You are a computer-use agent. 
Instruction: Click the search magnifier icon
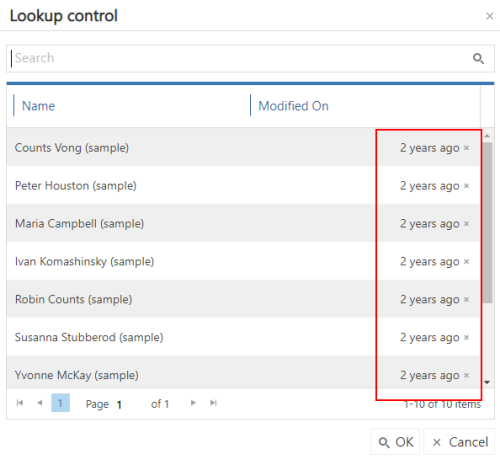tap(478, 59)
